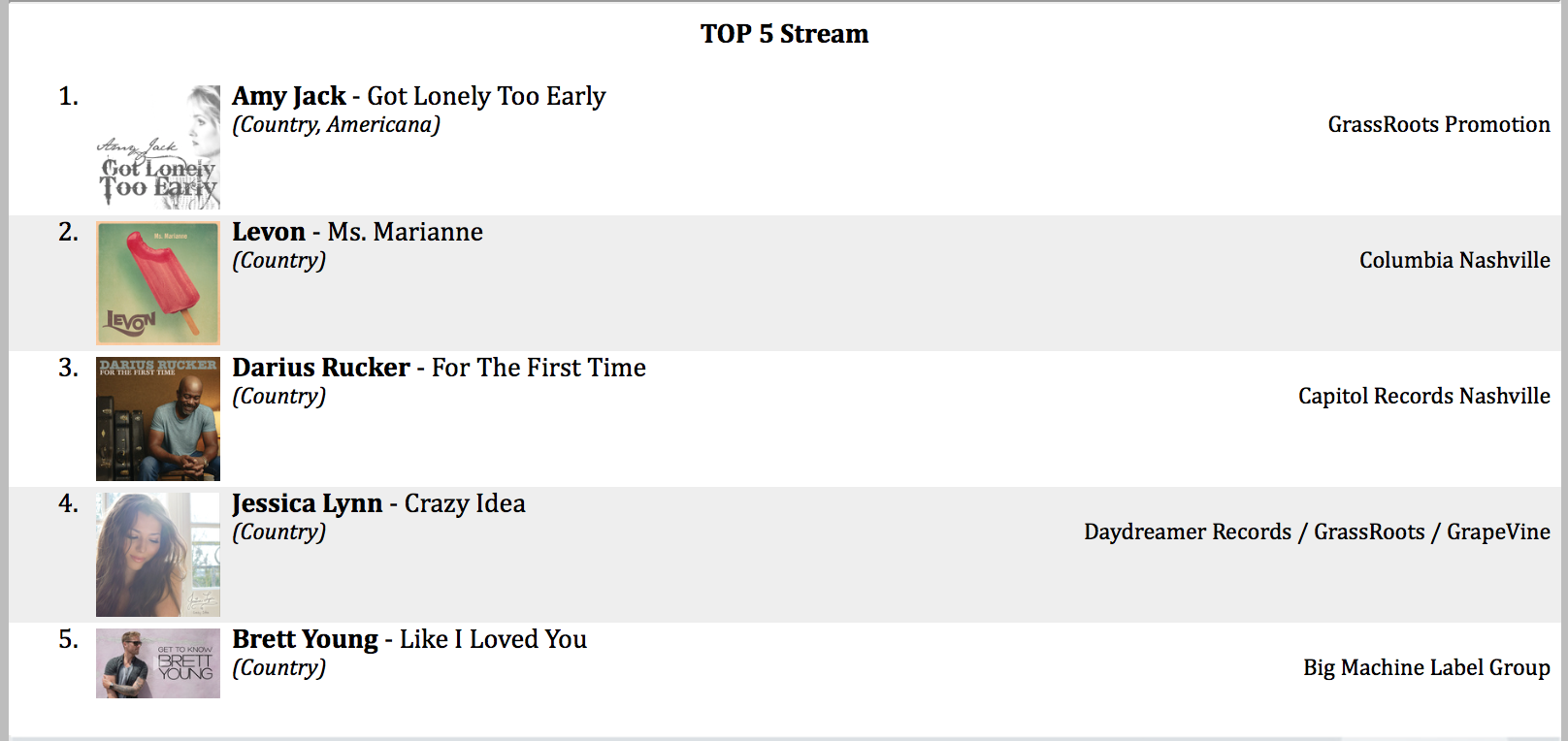Select the GrassRoots Promotion label text
Image resolution: width=1568 pixels, height=741 pixels.
click(1439, 124)
